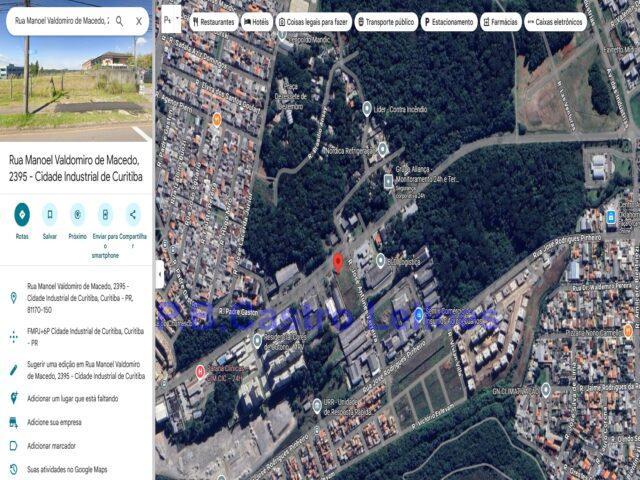Click the plus code dots icon

tap(13, 337)
